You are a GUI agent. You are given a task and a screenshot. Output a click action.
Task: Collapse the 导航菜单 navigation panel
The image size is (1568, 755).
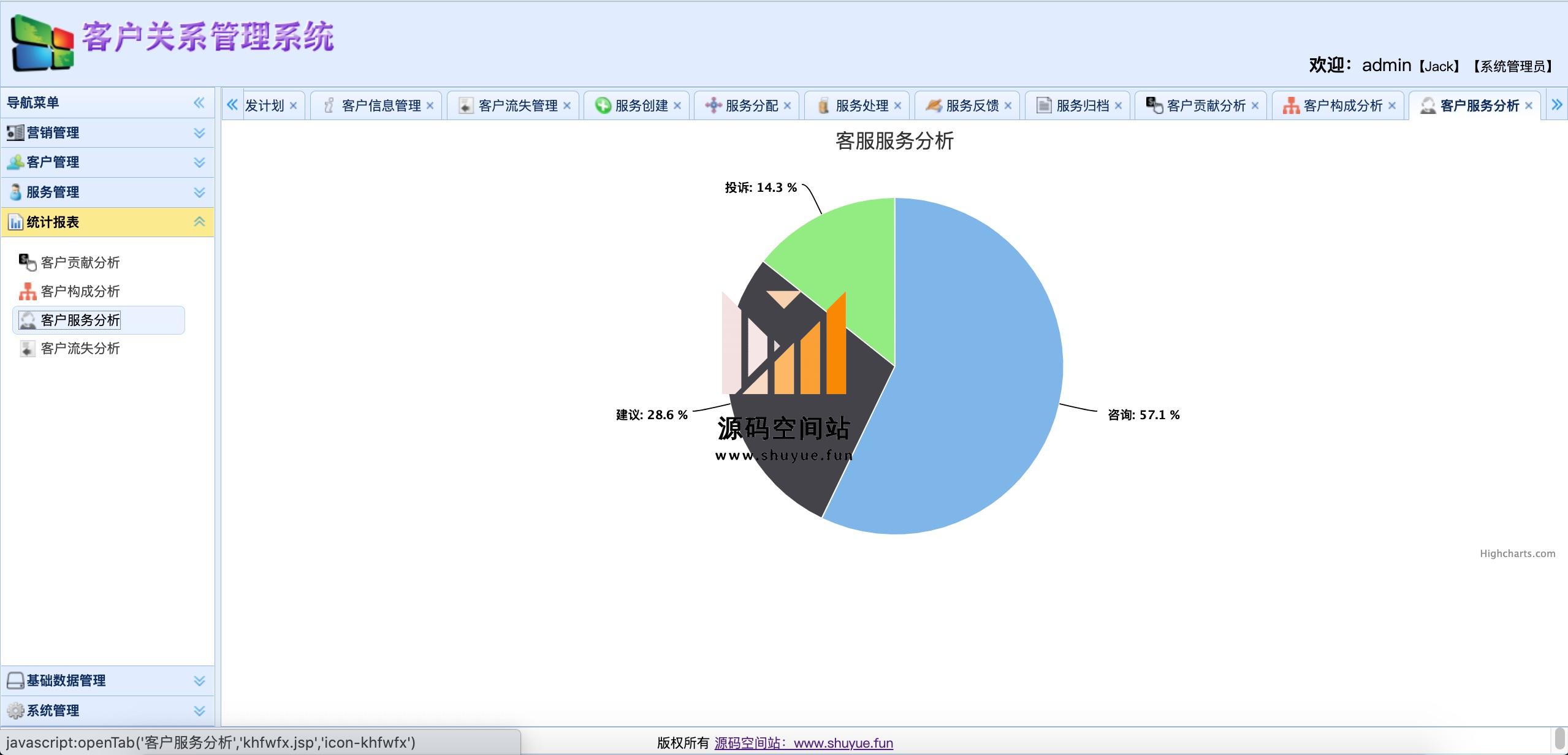tap(199, 102)
